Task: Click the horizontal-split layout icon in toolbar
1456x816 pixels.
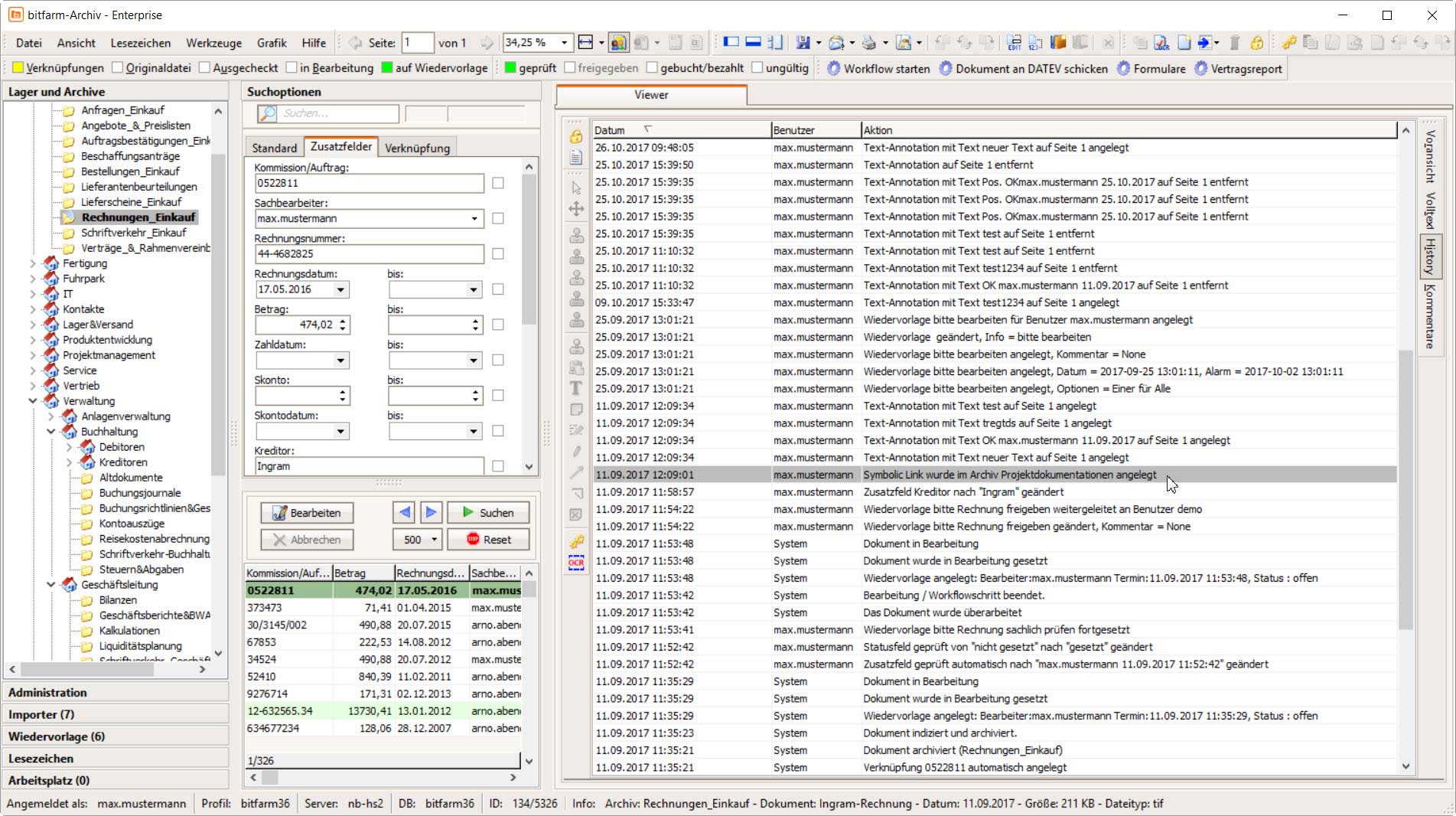Action: pyautogui.click(x=753, y=43)
